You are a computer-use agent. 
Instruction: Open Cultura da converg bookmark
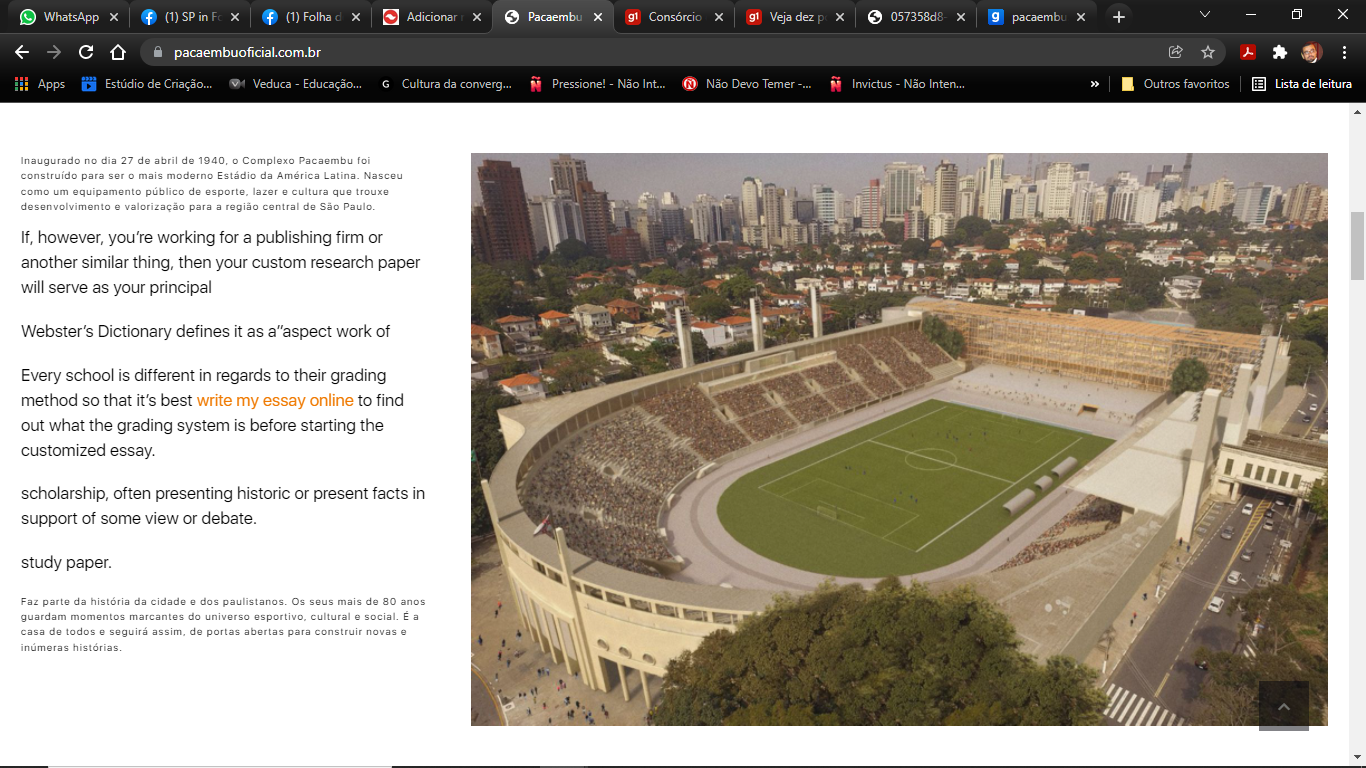[x=446, y=84]
